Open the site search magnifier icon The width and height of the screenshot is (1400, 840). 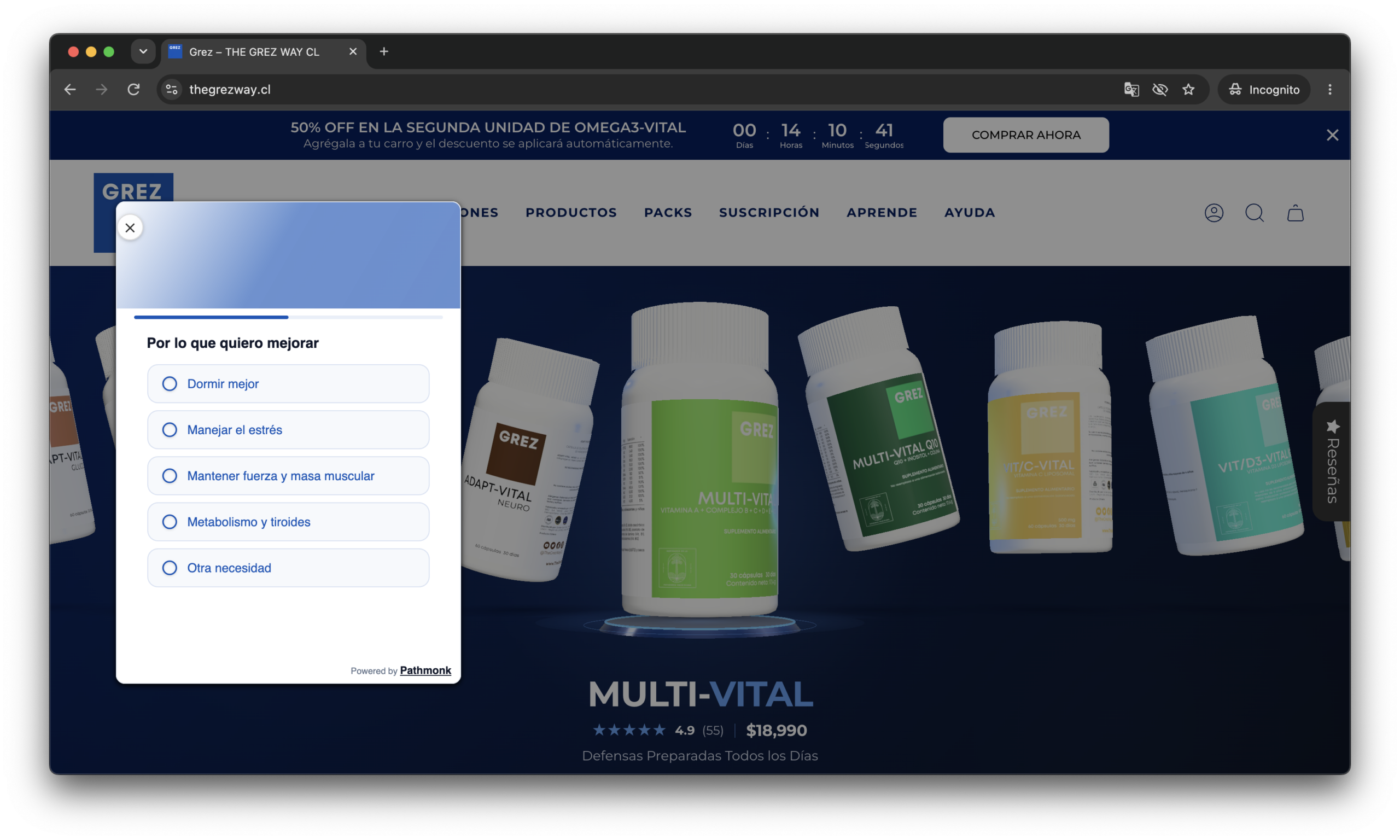[1255, 213]
